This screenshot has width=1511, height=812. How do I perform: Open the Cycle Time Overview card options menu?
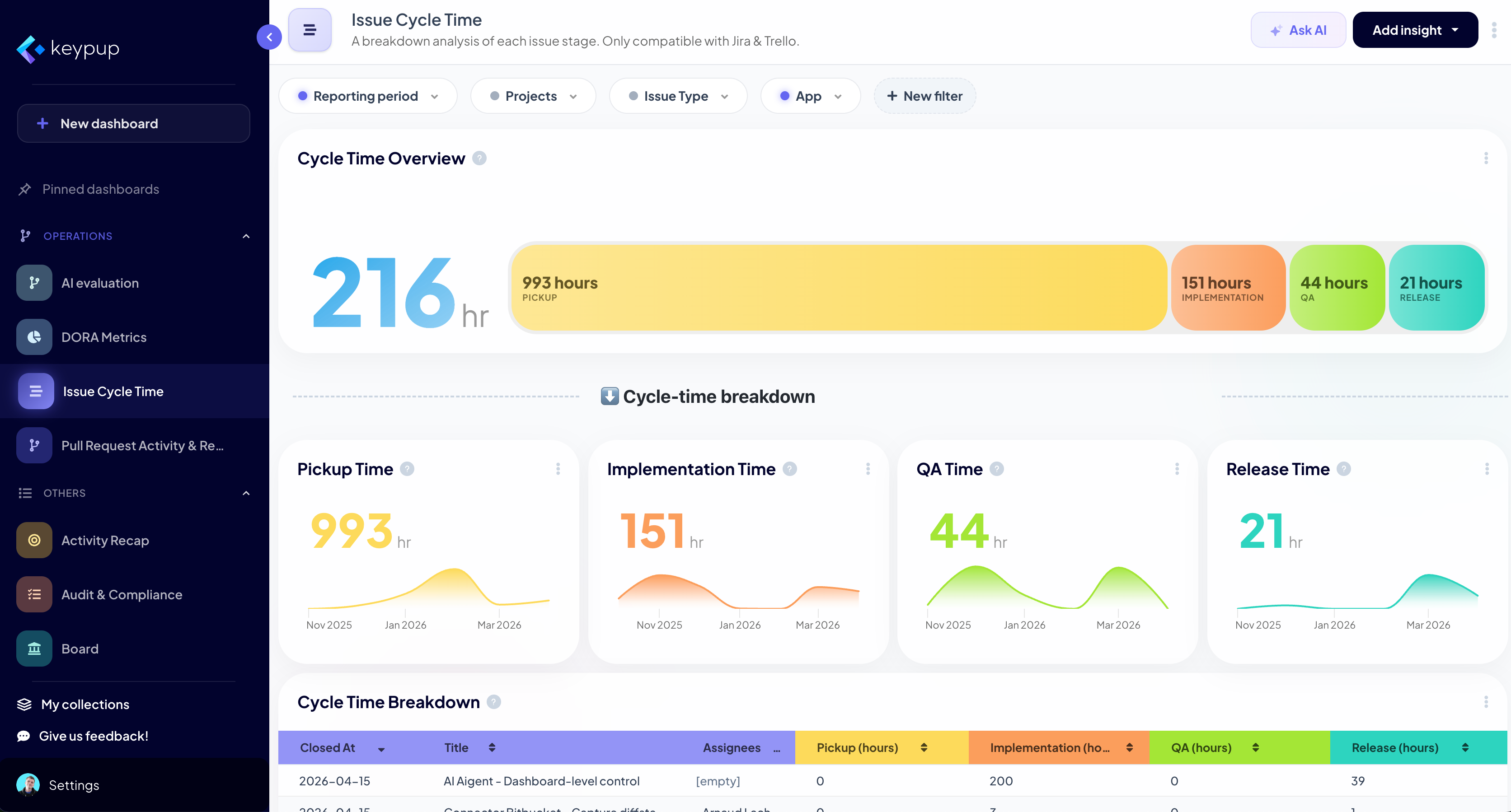pos(1486,159)
